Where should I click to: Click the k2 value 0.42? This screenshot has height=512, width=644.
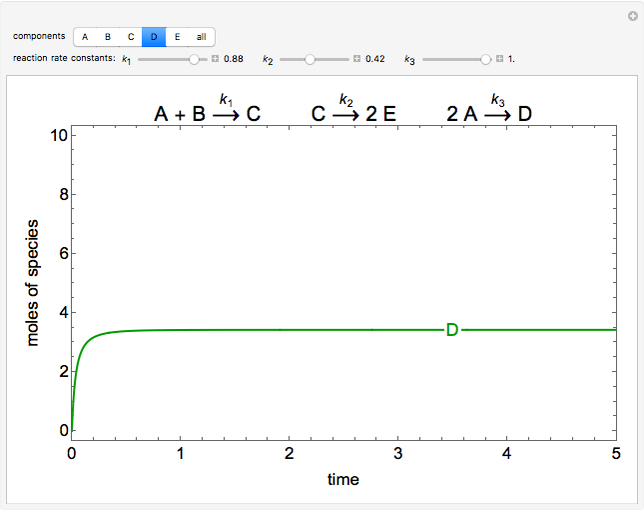[376, 60]
